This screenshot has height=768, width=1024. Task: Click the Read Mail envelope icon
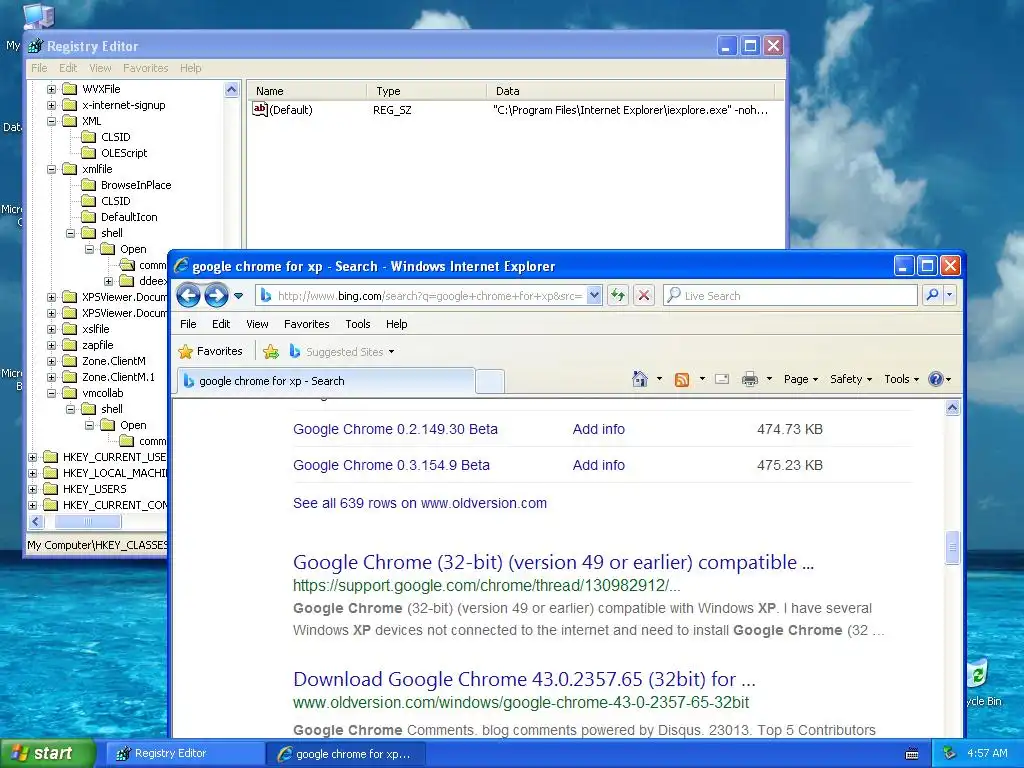722,379
